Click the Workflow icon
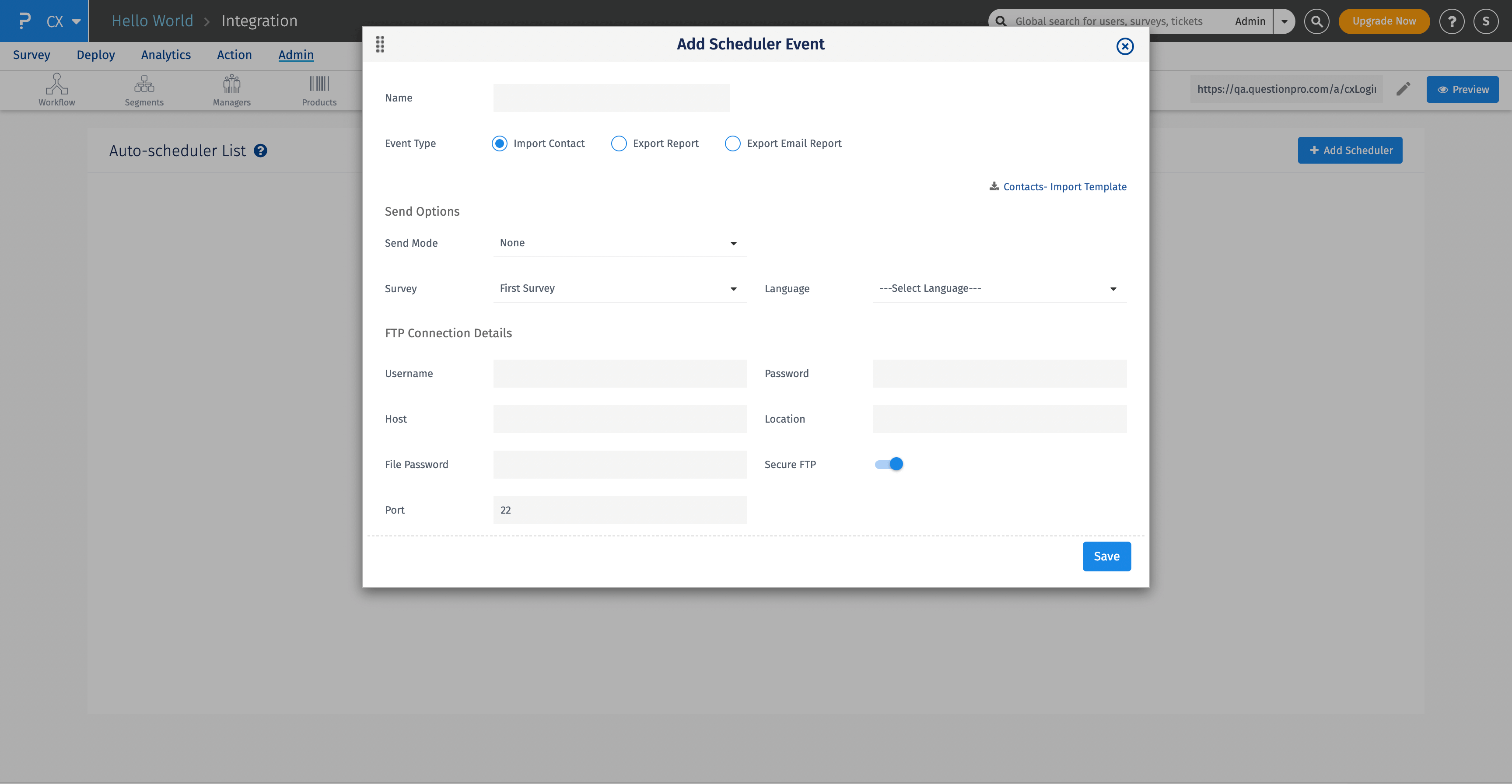 tap(56, 84)
